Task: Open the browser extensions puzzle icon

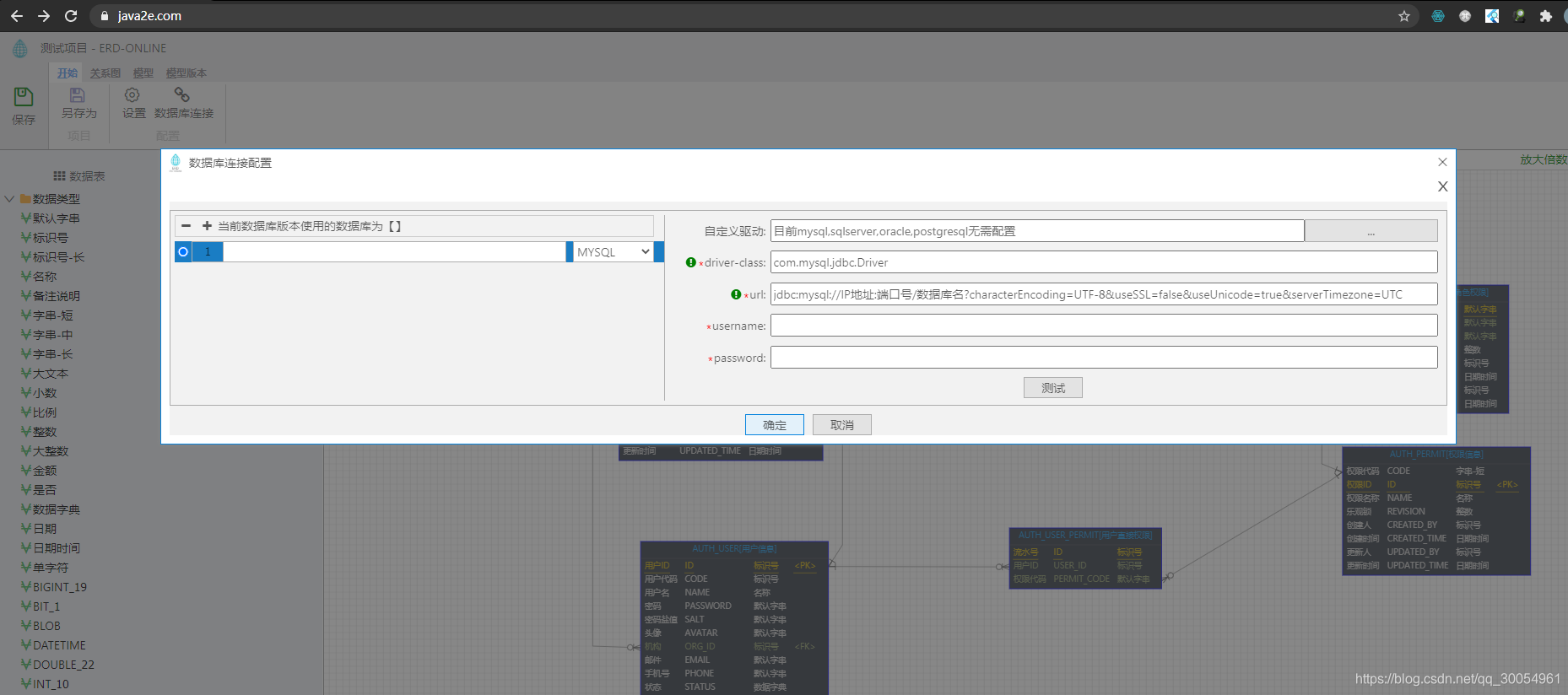Action: tap(1546, 16)
